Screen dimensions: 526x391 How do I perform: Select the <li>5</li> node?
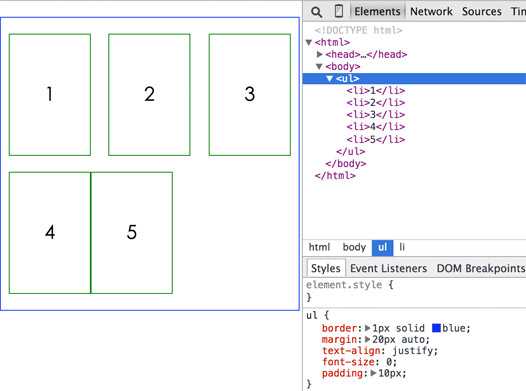[376, 139]
